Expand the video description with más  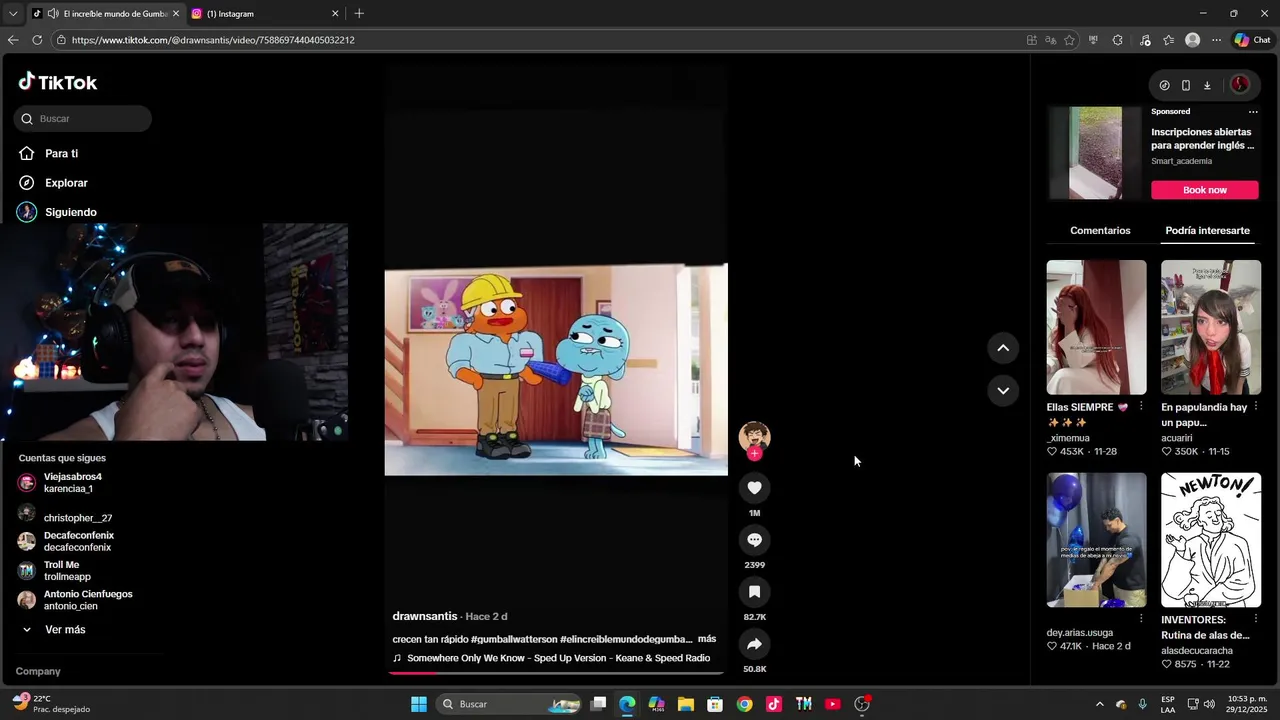[707, 639]
